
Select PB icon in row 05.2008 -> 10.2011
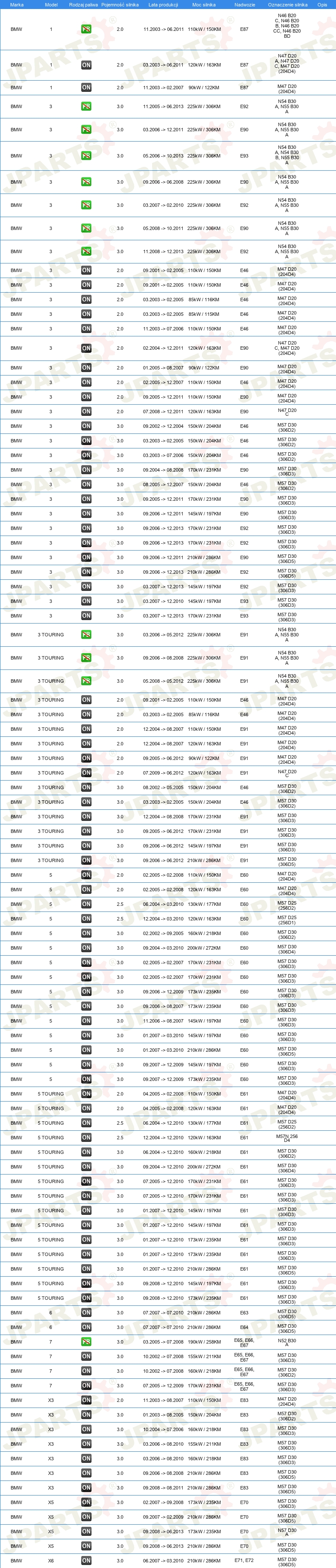click(x=86, y=228)
